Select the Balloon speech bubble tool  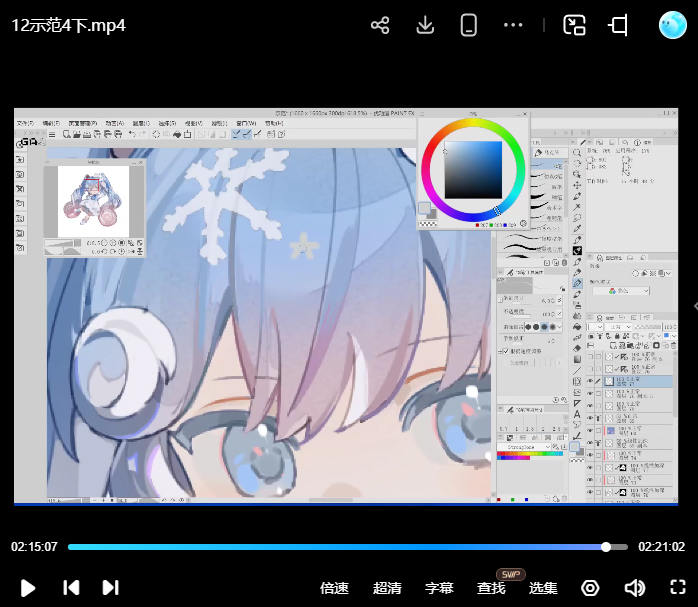[577, 425]
